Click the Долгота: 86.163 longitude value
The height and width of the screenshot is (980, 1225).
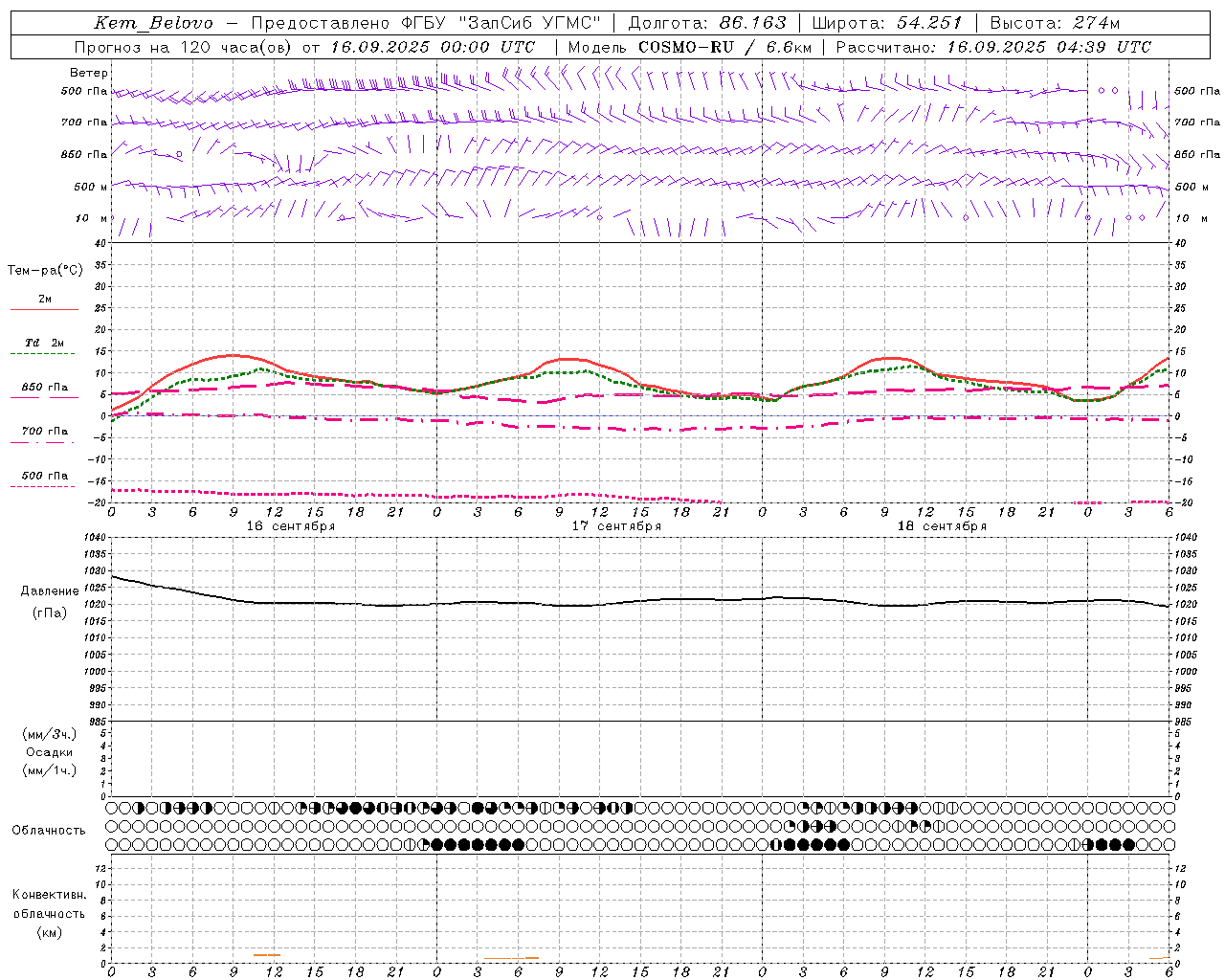tap(706, 23)
